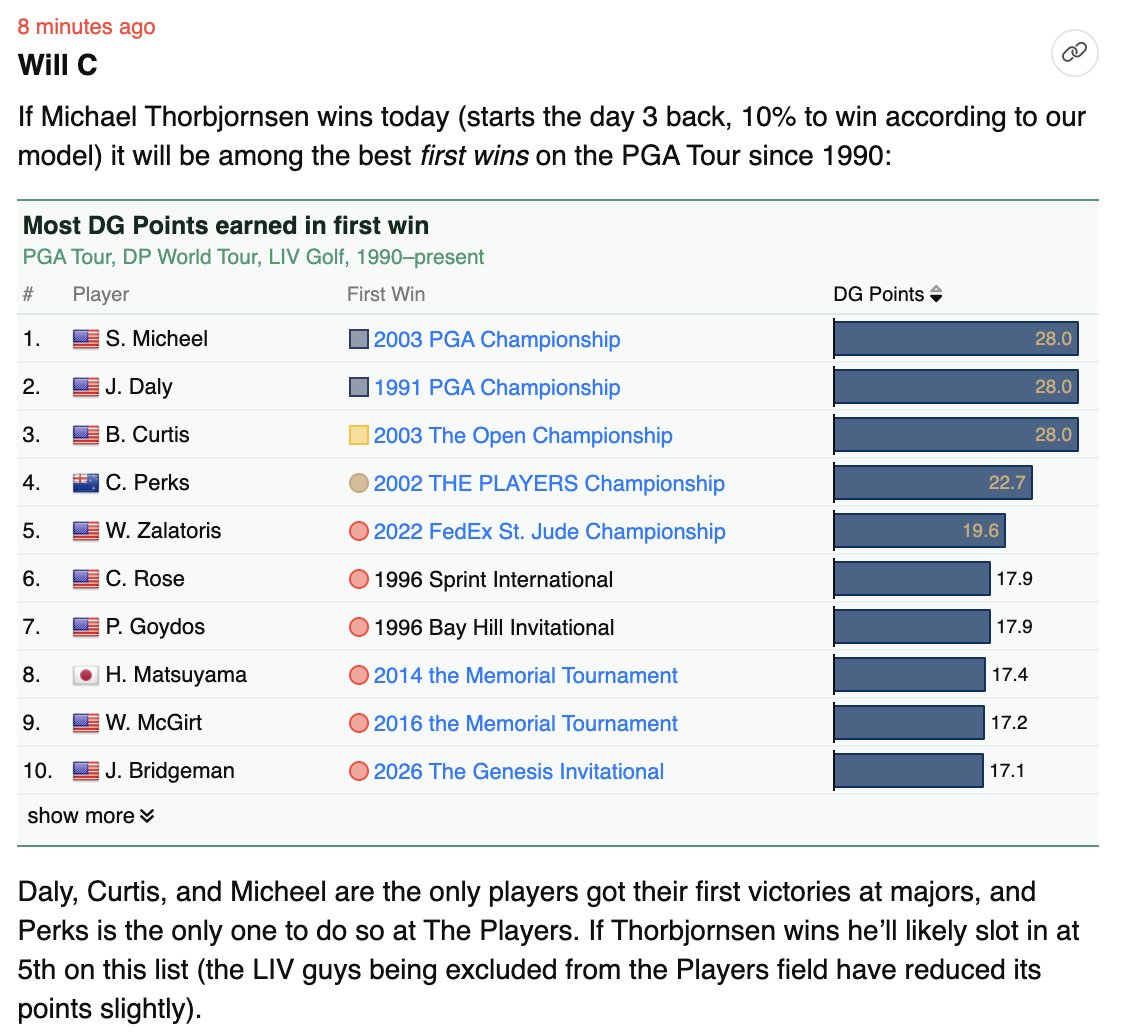Image resolution: width=1122 pixels, height=1036 pixels.
Task: Select player name P. Goydos
Action: (155, 626)
